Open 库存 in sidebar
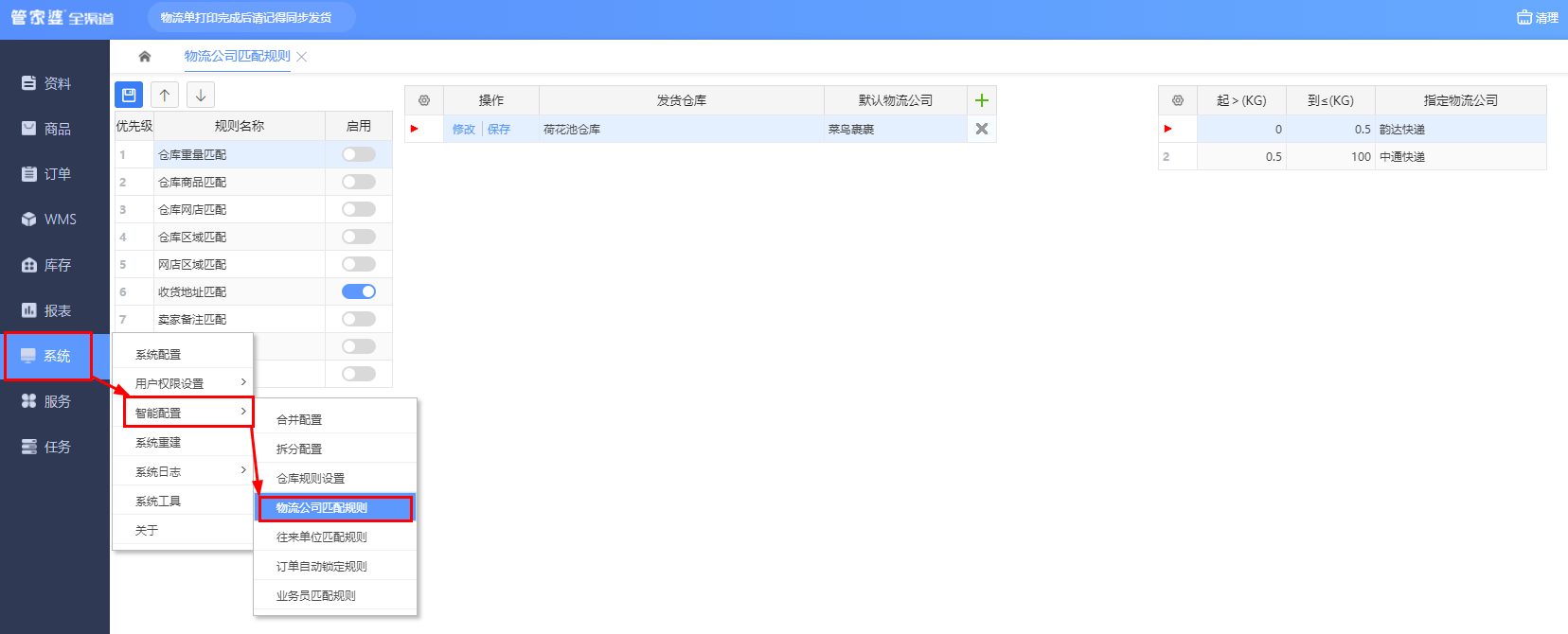Image resolution: width=1568 pixels, height=634 pixels. click(55, 265)
